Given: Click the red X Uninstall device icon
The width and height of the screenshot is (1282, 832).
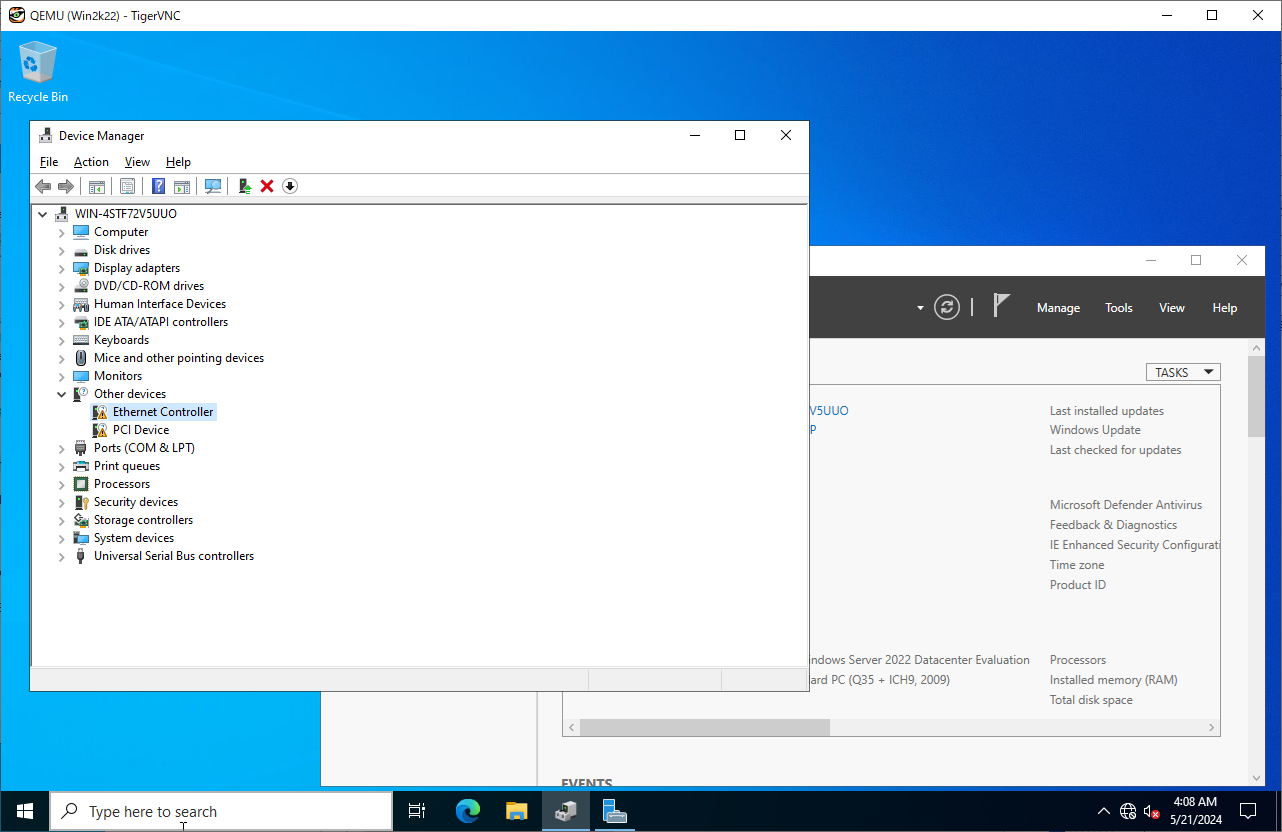Looking at the screenshot, I should click(x=267, y=186).
